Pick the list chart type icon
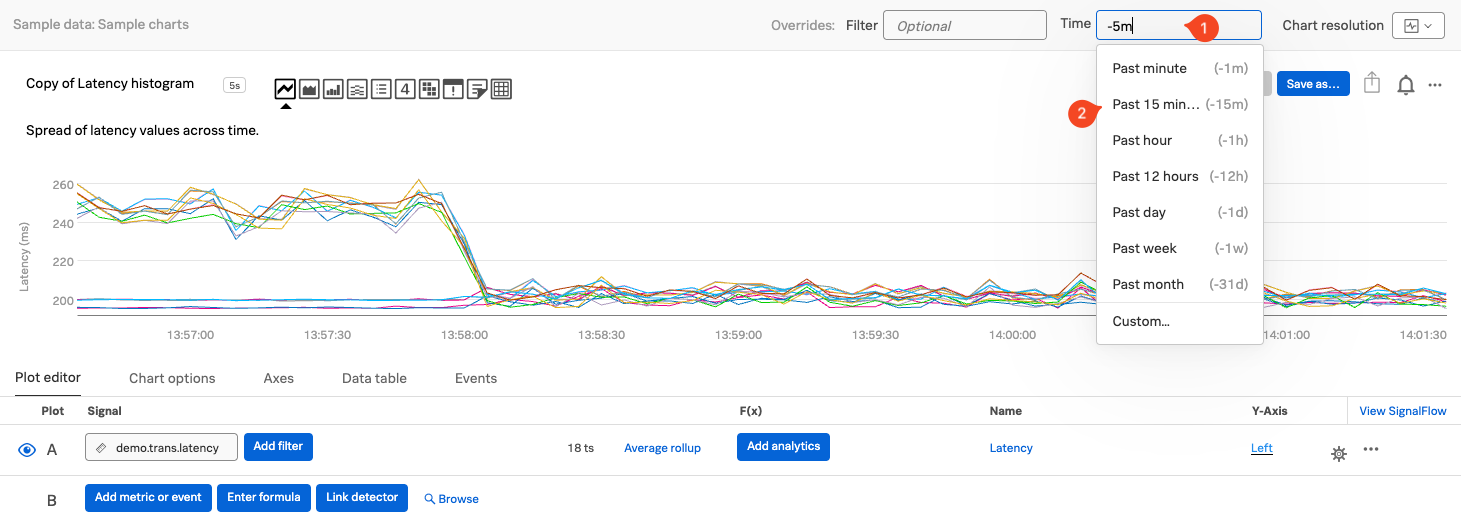 (381, 89)
